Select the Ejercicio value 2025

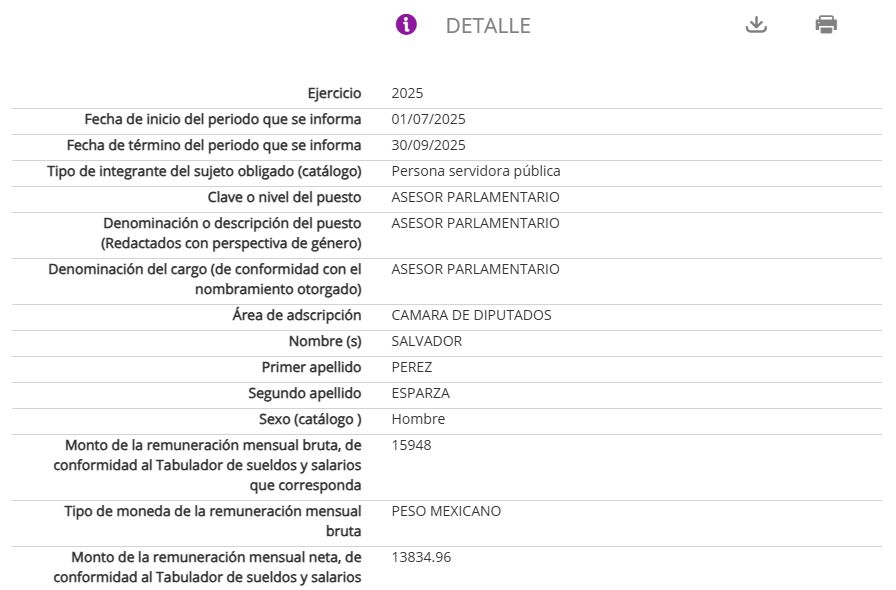(x=408, y=93)
